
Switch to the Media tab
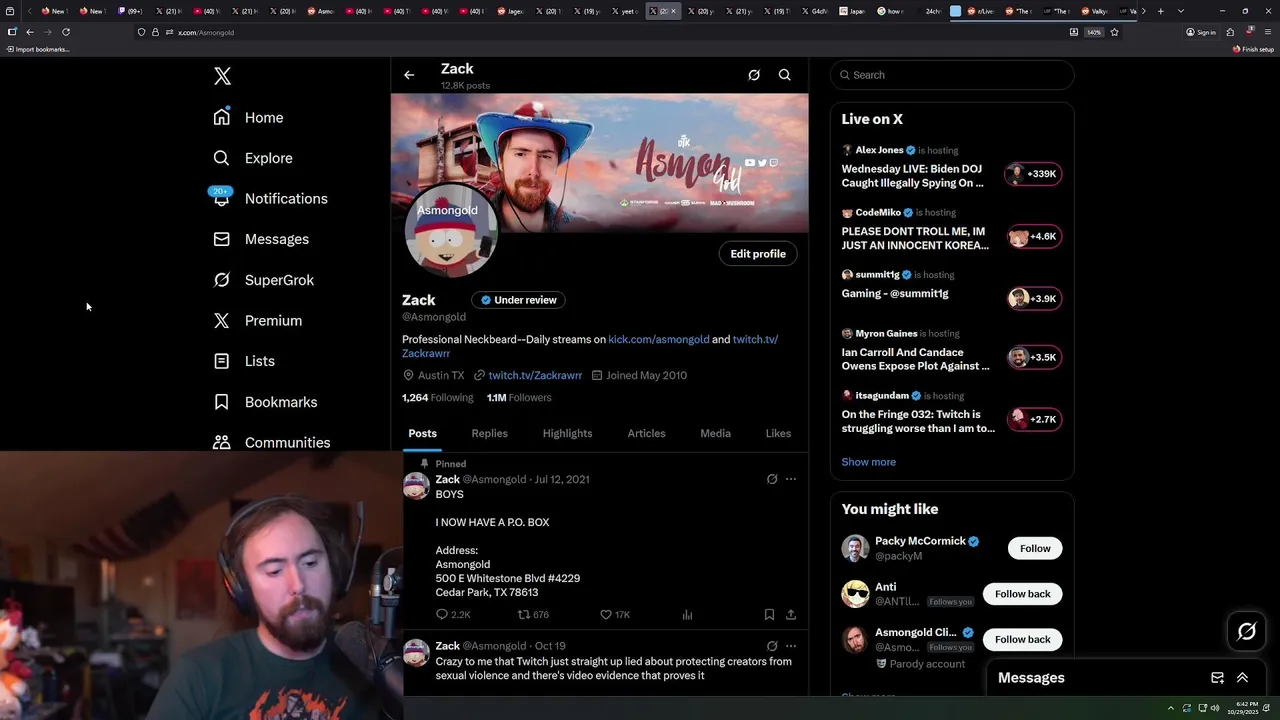point(715,433)
